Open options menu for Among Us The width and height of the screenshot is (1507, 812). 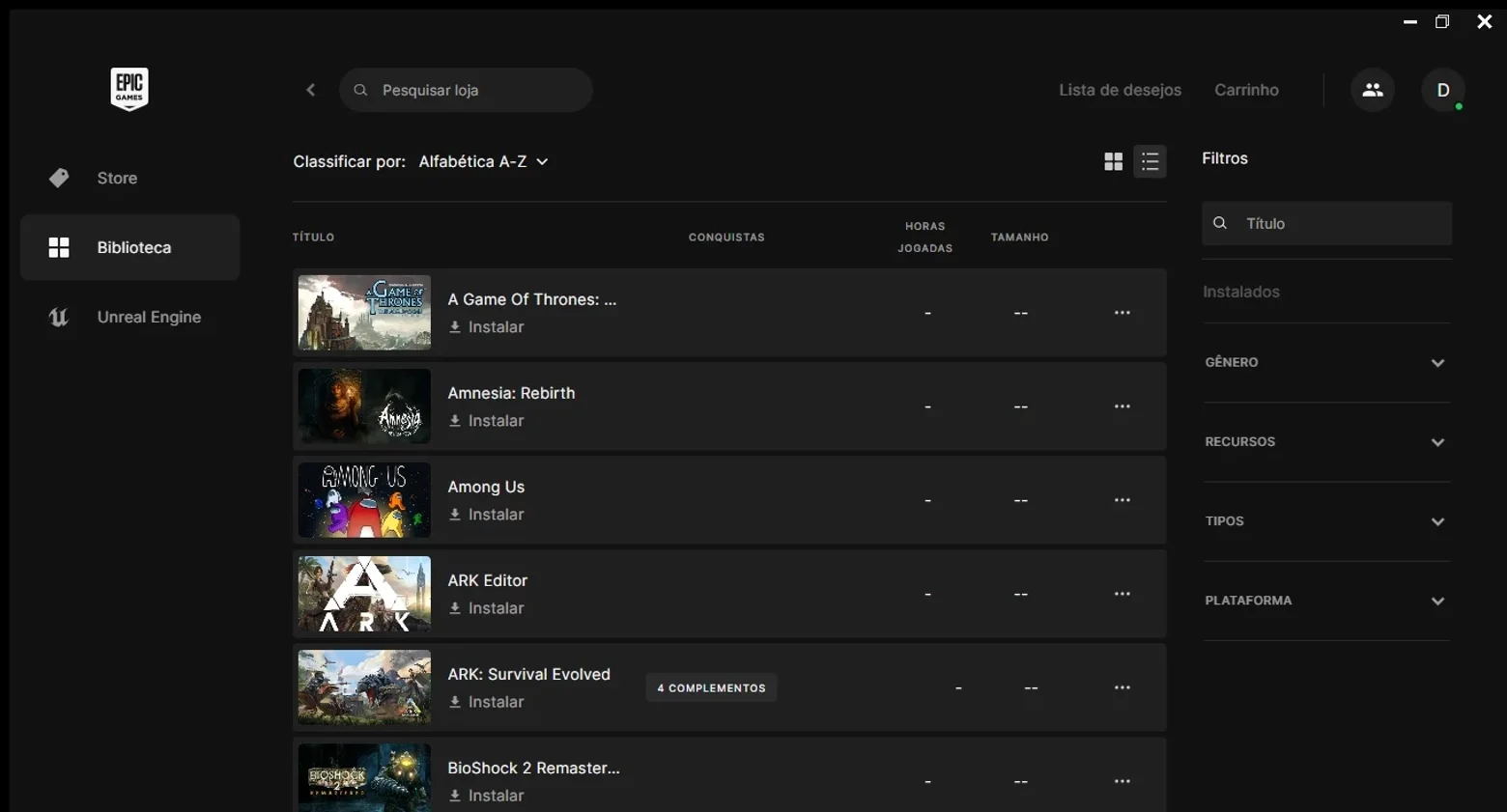(x=1123, y=500)
